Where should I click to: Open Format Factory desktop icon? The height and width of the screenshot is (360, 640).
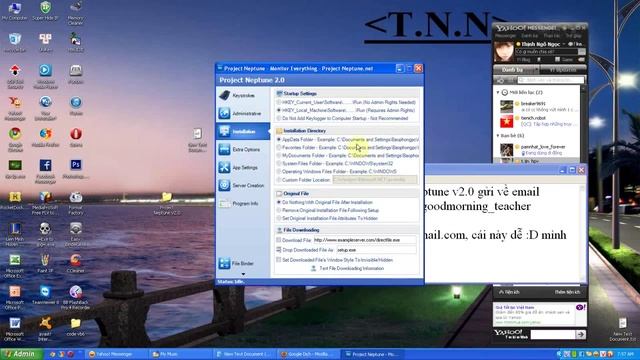76,203
